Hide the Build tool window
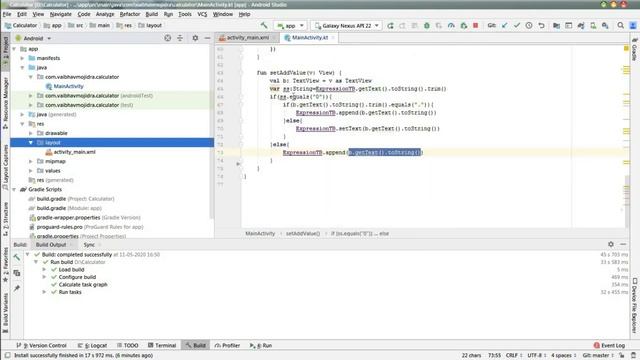This screenshot has width=640, height=360. coord(623,244)
